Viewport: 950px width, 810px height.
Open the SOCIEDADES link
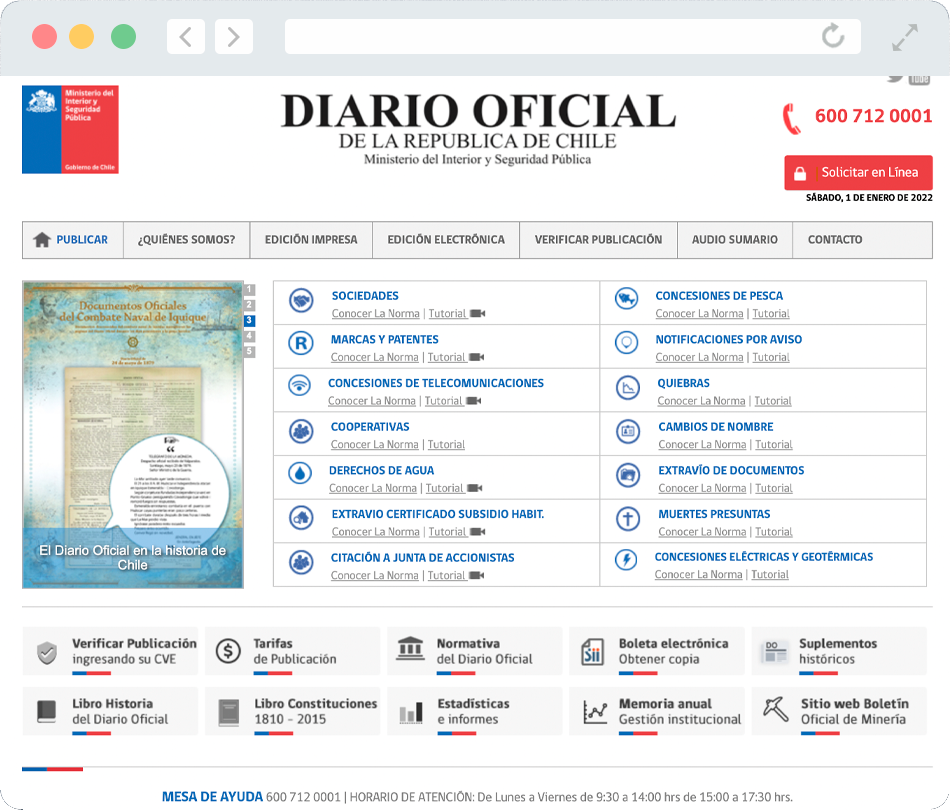tap(365, 296)
